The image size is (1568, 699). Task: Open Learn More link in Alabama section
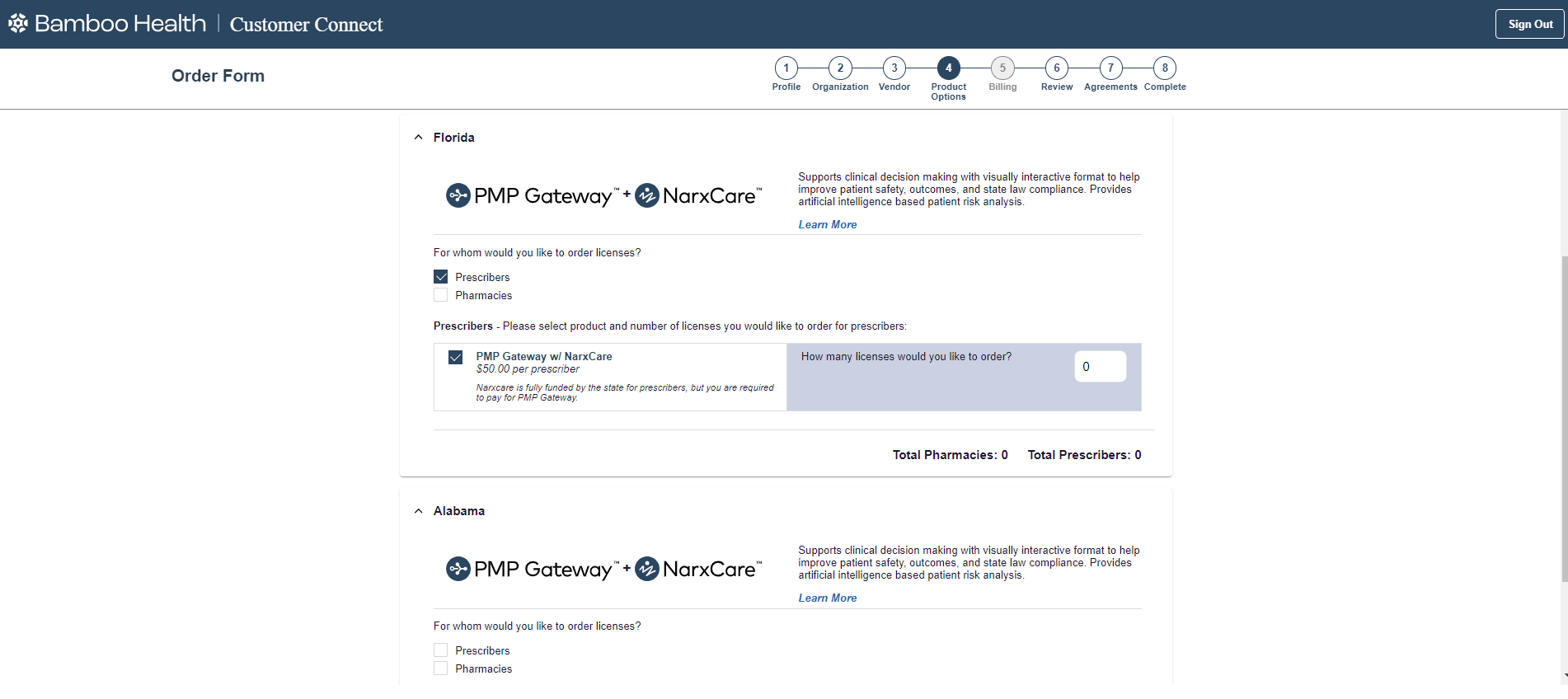point(828,598)
